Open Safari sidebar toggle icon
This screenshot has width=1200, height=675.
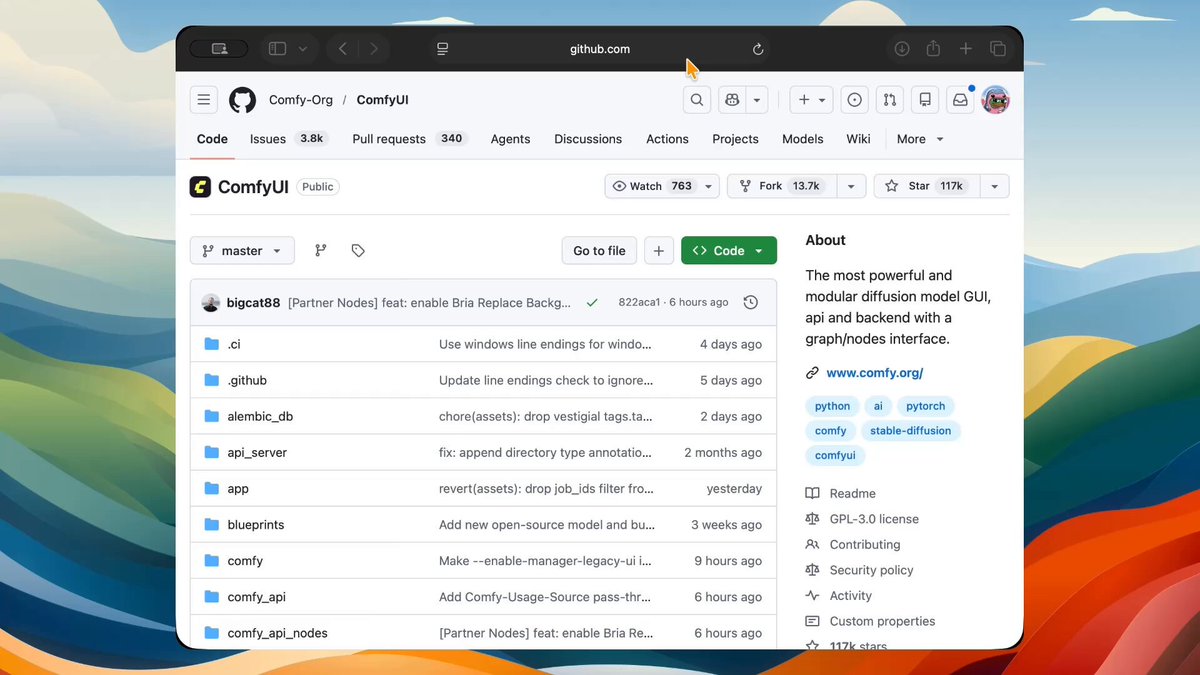click(277, 49)
